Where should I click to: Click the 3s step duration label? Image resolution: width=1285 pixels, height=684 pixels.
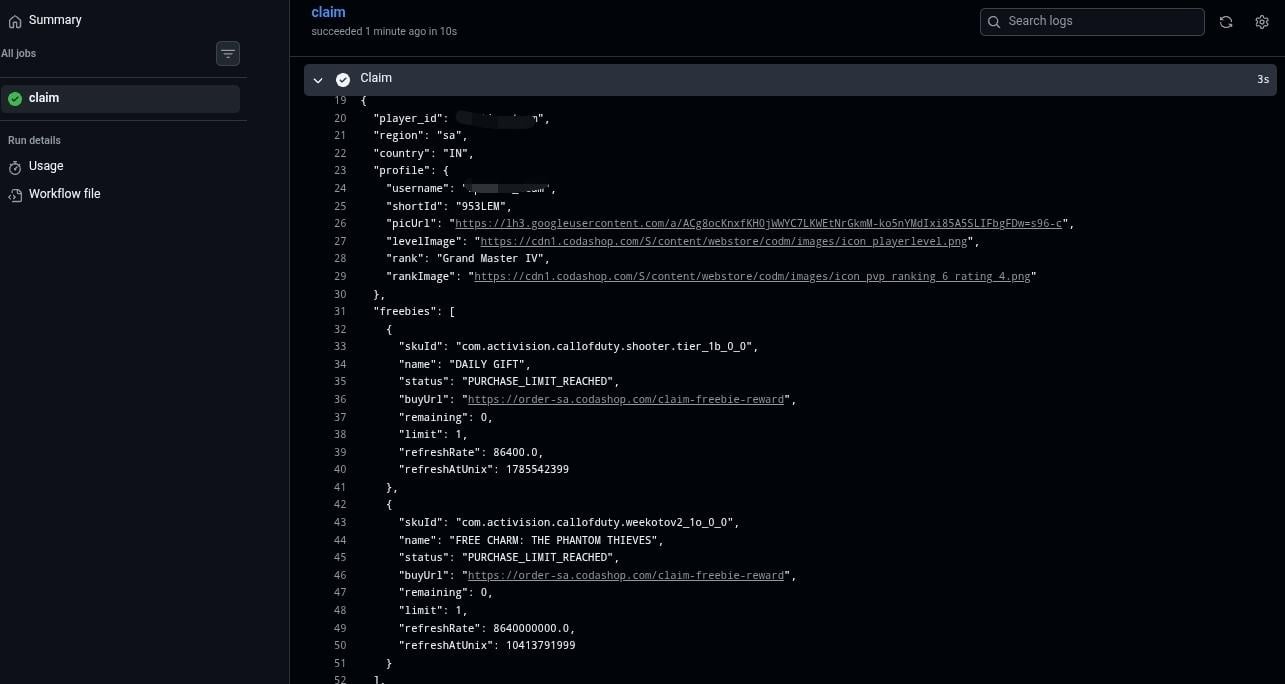1263,79
